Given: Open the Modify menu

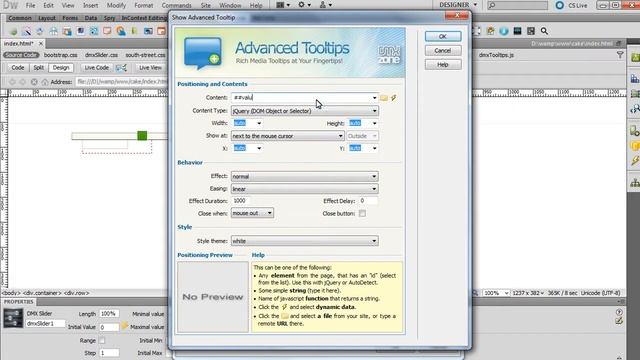Looking at the screenshot, I should (x=116, y=5).
